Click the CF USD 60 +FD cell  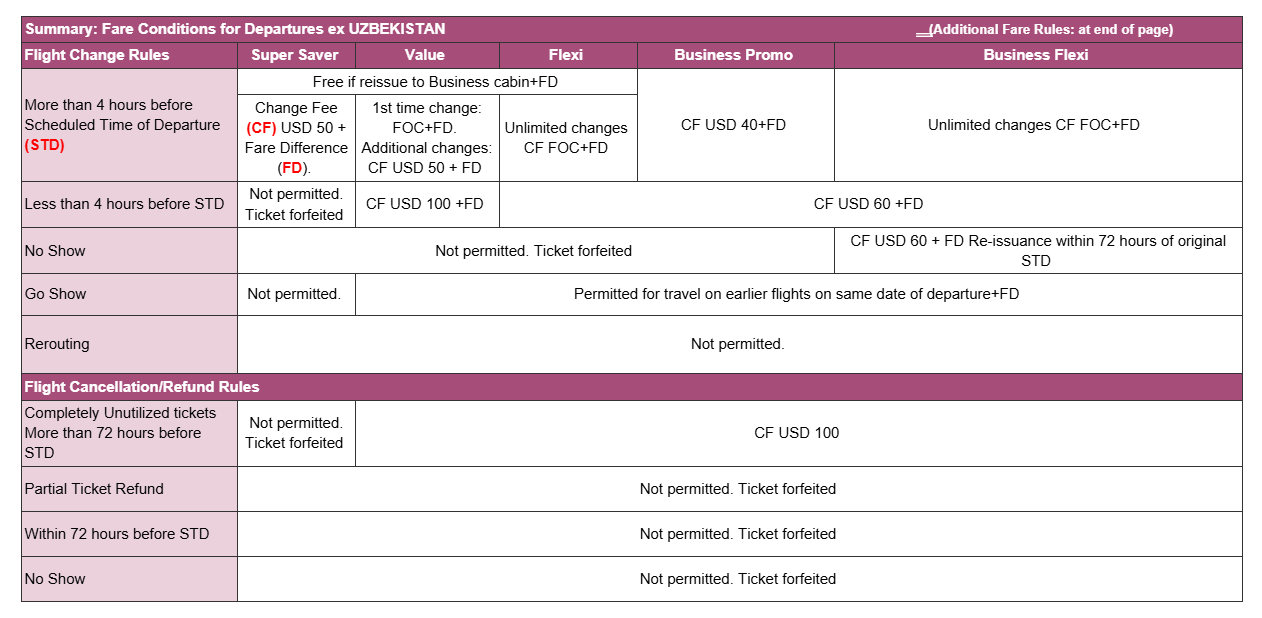click(870, 204)
